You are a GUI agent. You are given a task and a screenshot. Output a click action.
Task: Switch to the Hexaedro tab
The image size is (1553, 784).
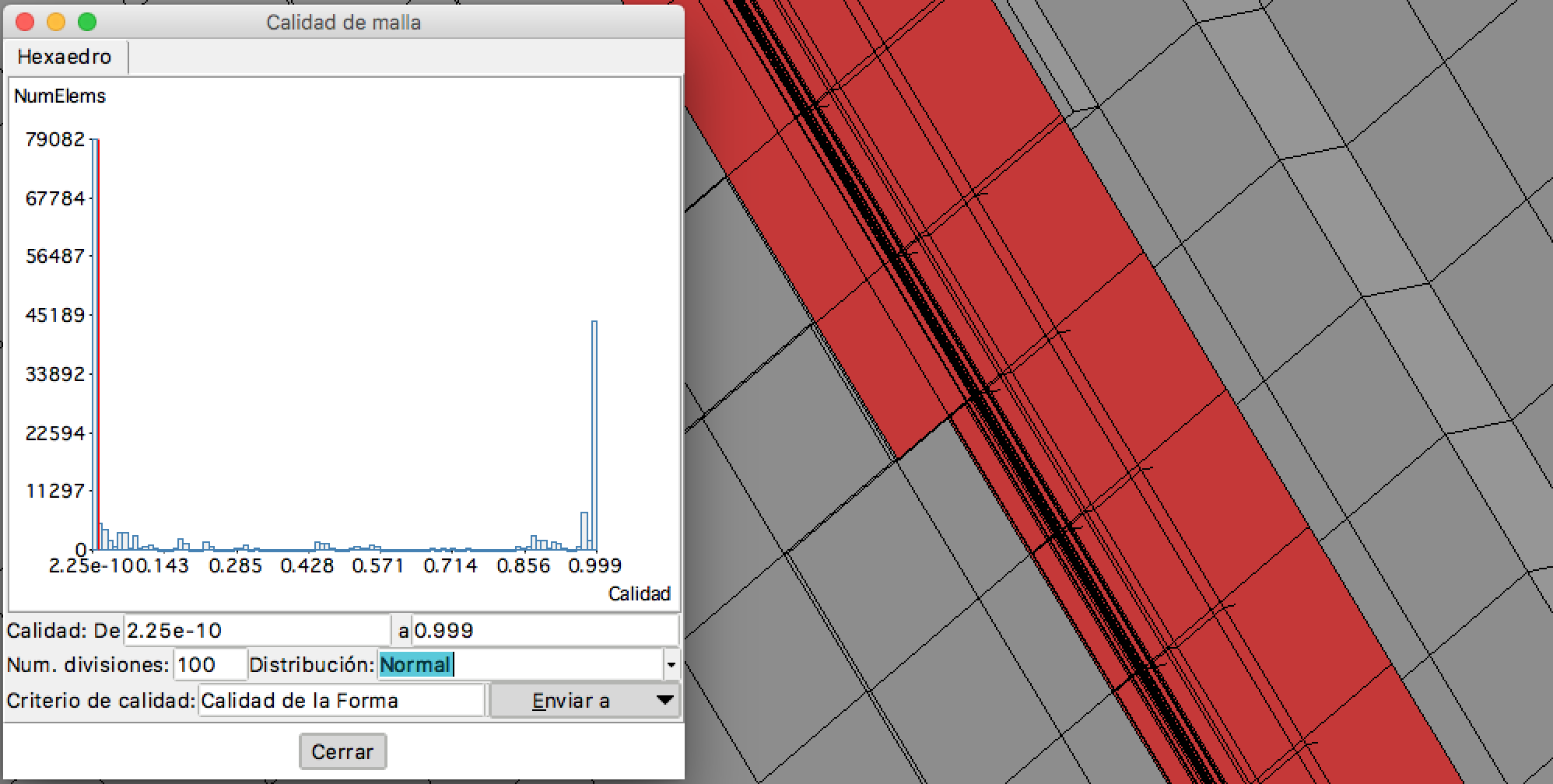[65, 58]
